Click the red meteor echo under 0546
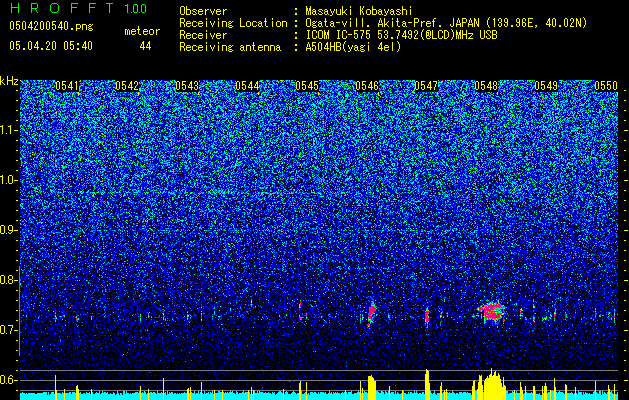The height and width of the screenshot is (400, 629). pos(372,313)
